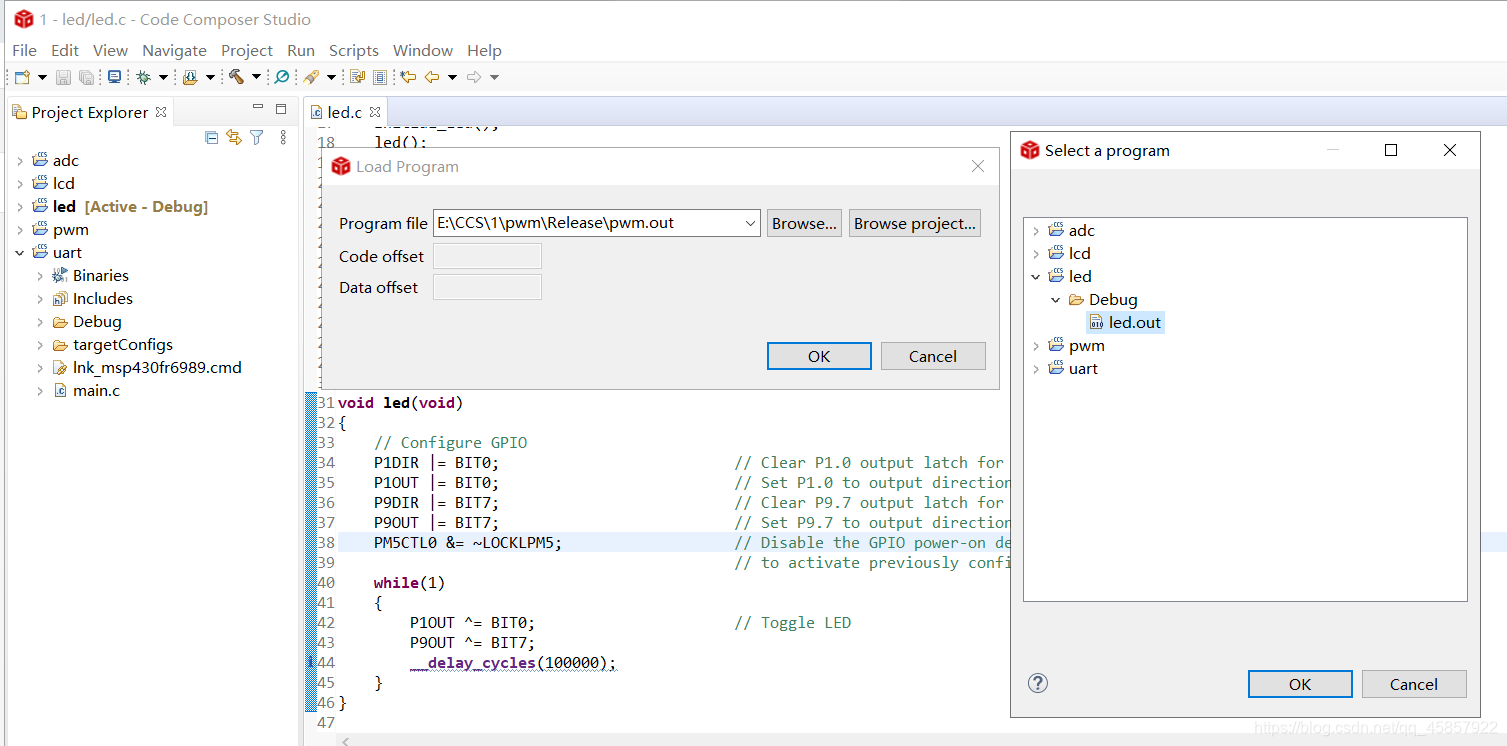Click the Next Annotation toolbar icon
This screenshot has height=746, width=1507.
(358, 77)
